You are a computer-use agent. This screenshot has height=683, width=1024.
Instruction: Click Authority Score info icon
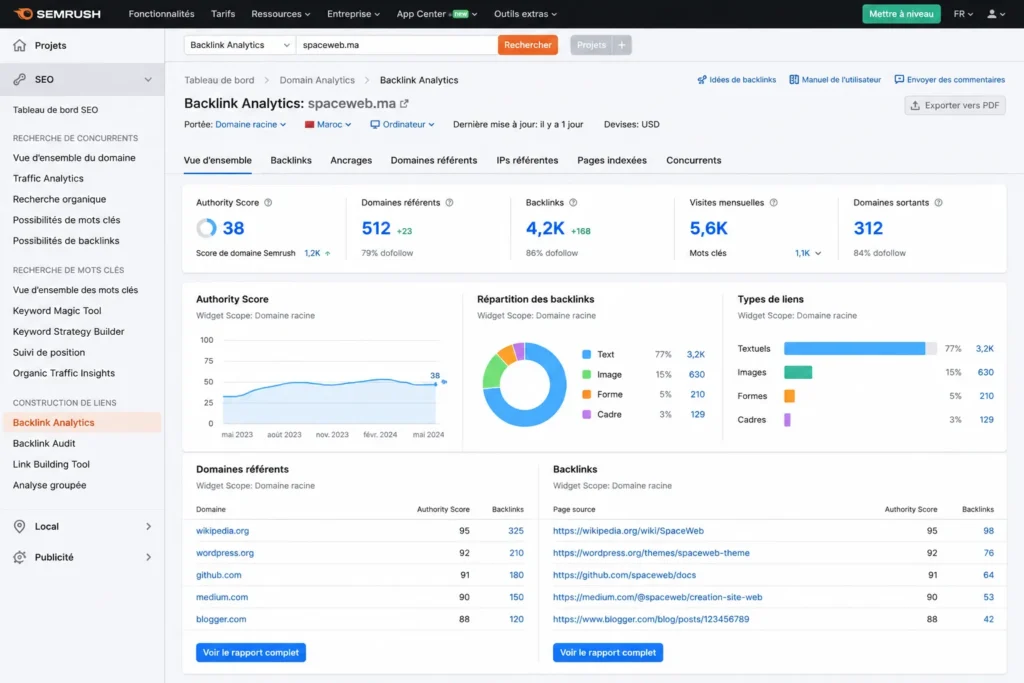(268, 202)
